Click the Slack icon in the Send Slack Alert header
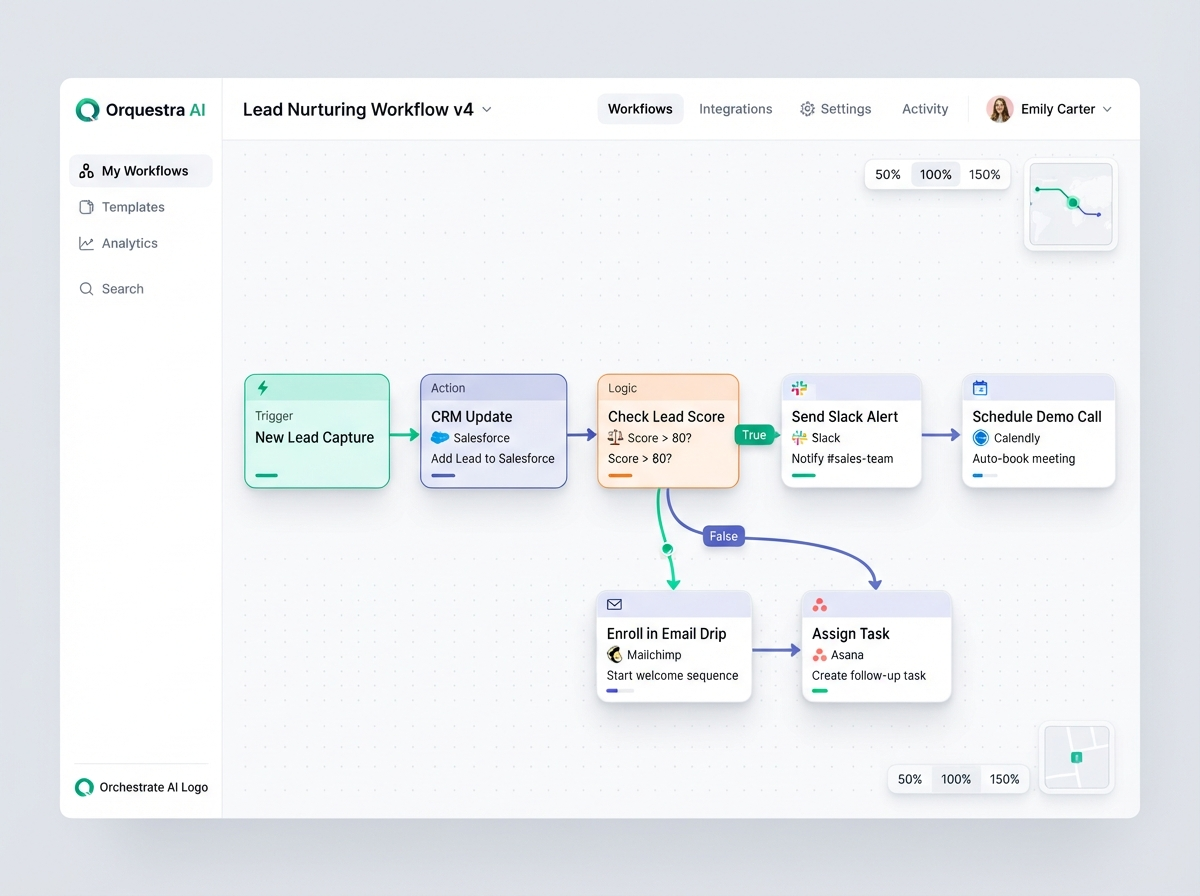Image resolution: width=1200 pixels, height=896 pixels. pos(799,388)
